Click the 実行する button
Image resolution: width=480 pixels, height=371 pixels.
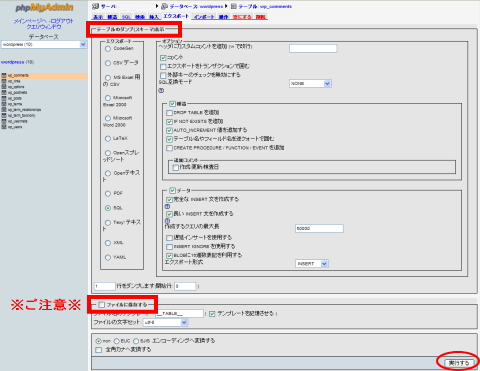coord(459,363)
